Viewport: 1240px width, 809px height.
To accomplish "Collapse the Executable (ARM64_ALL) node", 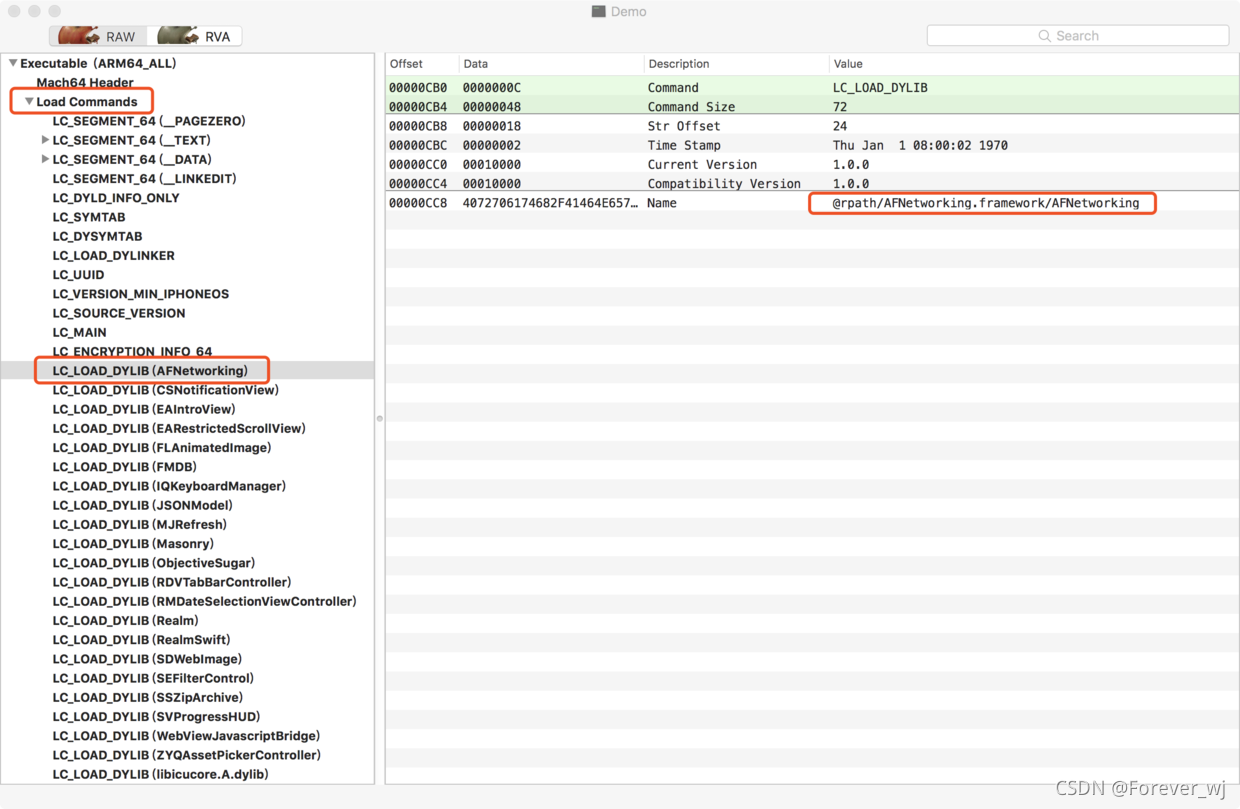I will pos(13,63).
